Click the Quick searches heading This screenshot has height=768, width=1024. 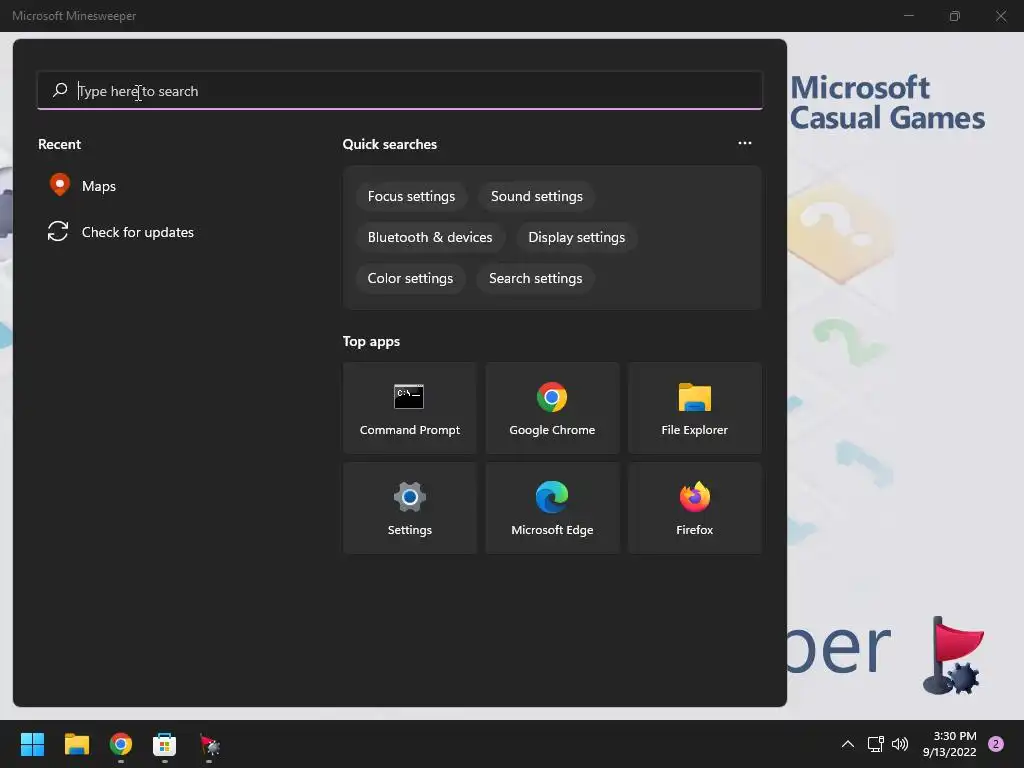(390, 144)
